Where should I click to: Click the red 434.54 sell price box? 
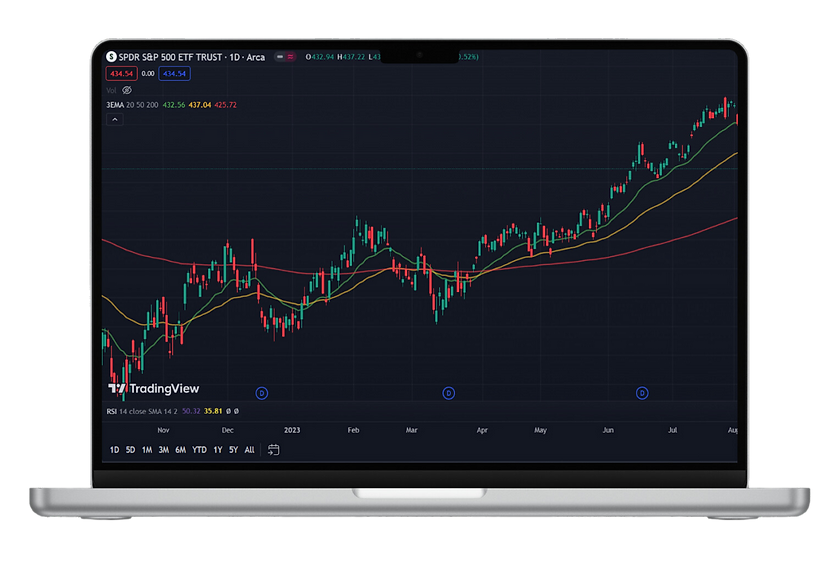pos(121,73)
